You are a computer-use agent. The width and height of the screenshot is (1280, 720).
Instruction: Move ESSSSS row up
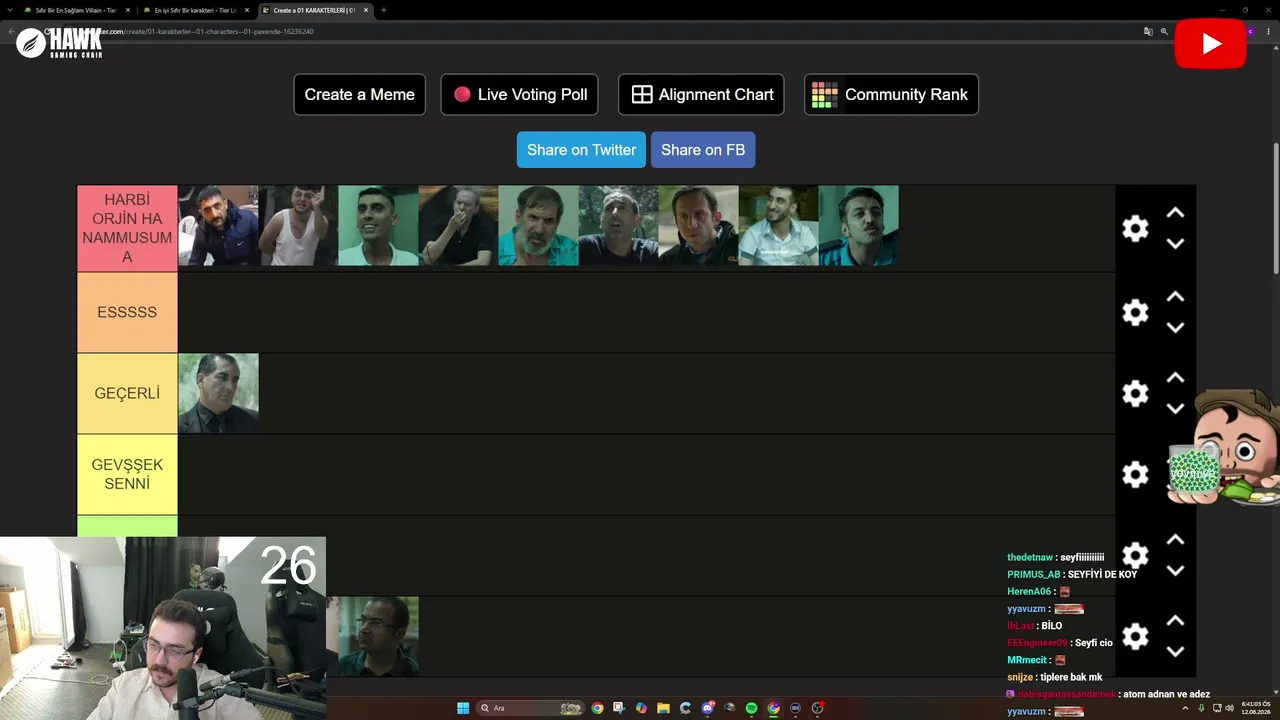[x=1176, y=297]
